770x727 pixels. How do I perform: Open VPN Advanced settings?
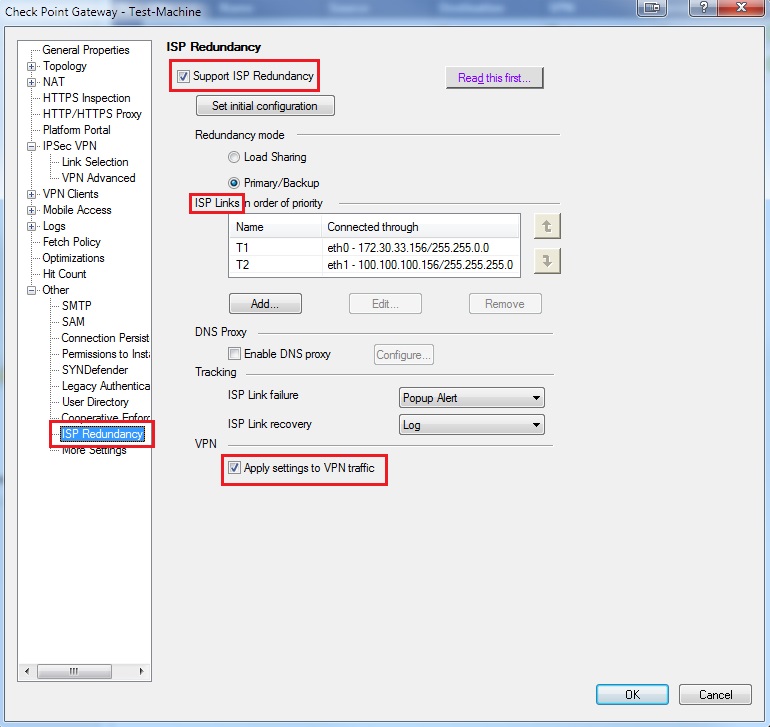[x=99, y=178]
